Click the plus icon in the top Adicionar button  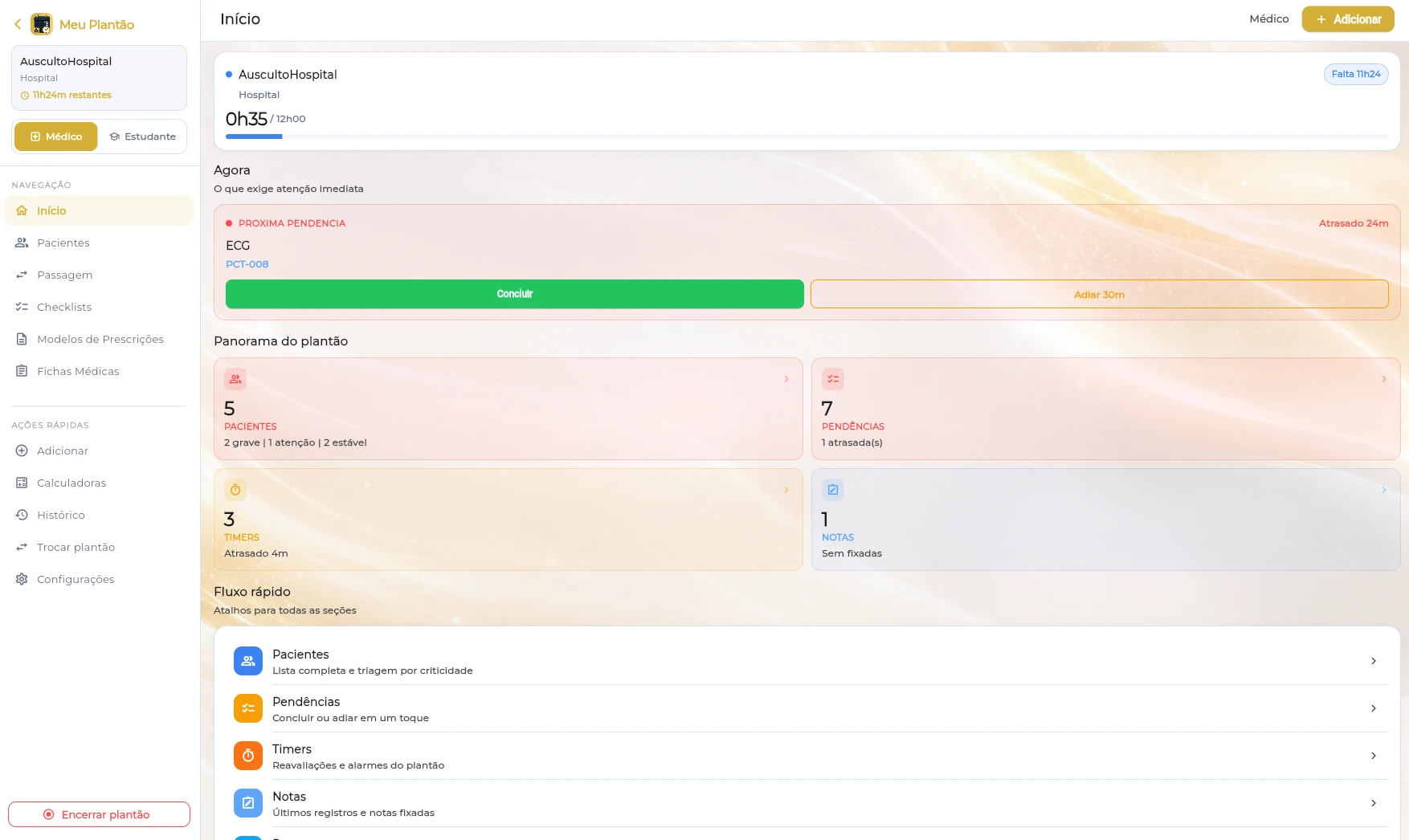pos(1321,19)
